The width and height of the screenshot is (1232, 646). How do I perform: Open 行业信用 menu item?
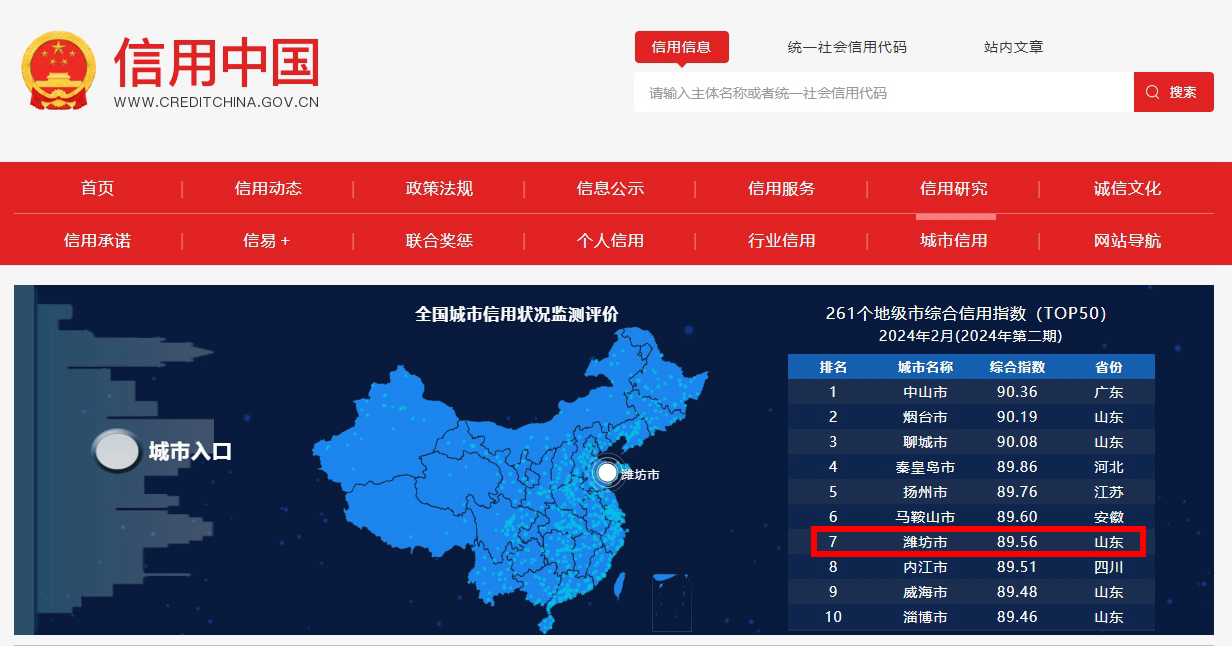(781, 240)
